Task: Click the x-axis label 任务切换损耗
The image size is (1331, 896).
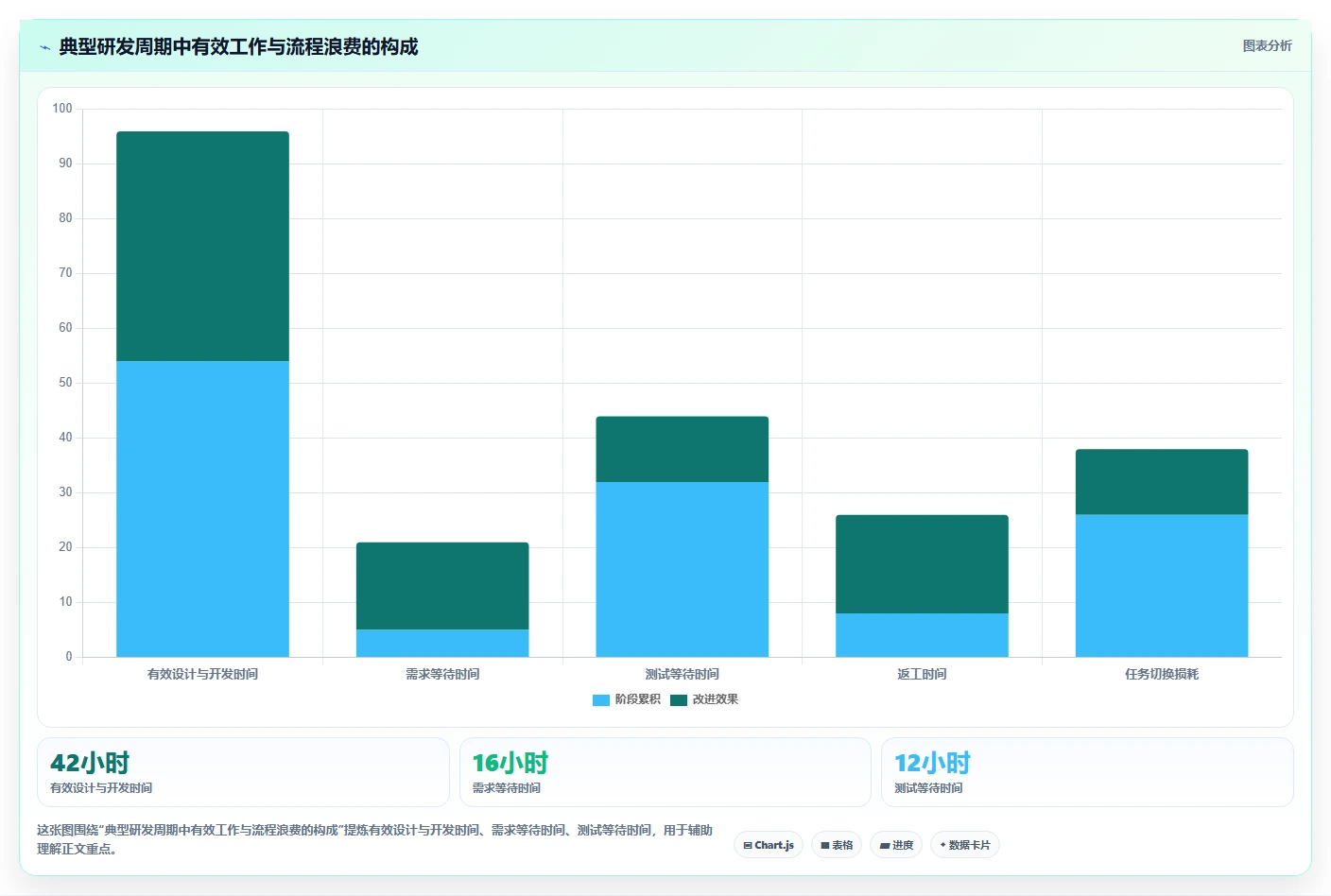Action: point(1162,674)
